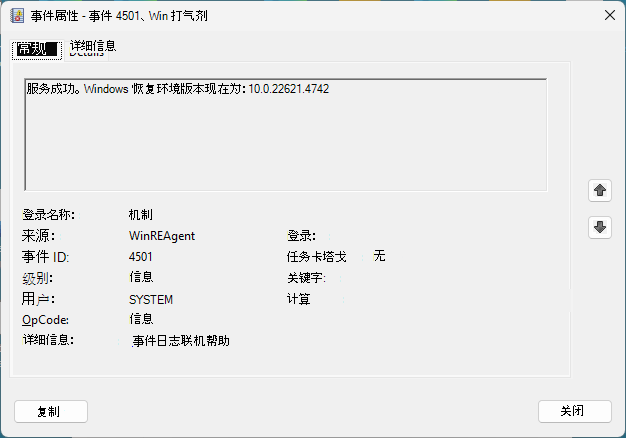Click the 详细信息 label beside help link
The width and height of the screenshot is (626, 439).
[48, 340]
